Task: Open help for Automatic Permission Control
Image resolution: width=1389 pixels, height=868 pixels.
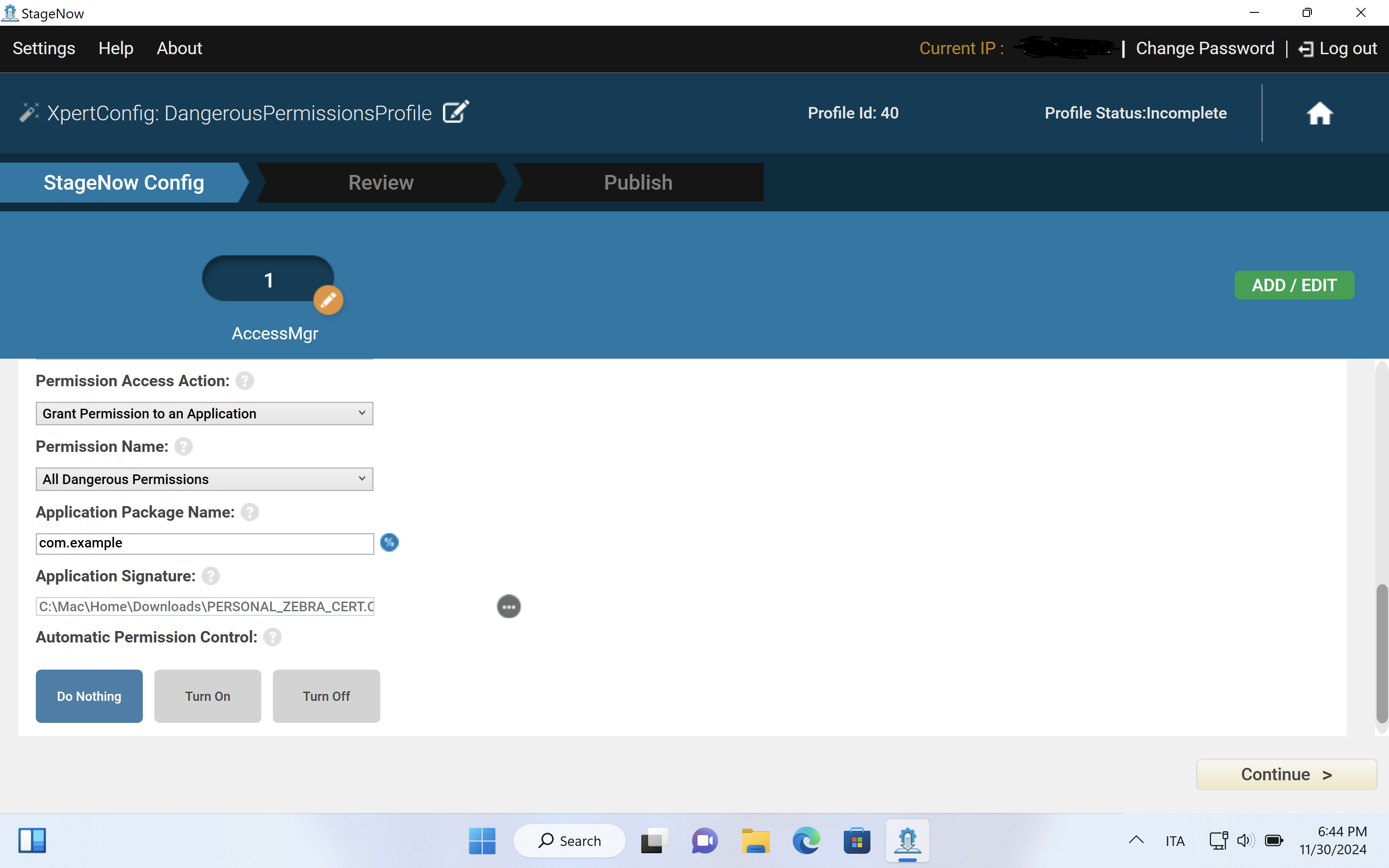Action: click(x=273, y=637)
